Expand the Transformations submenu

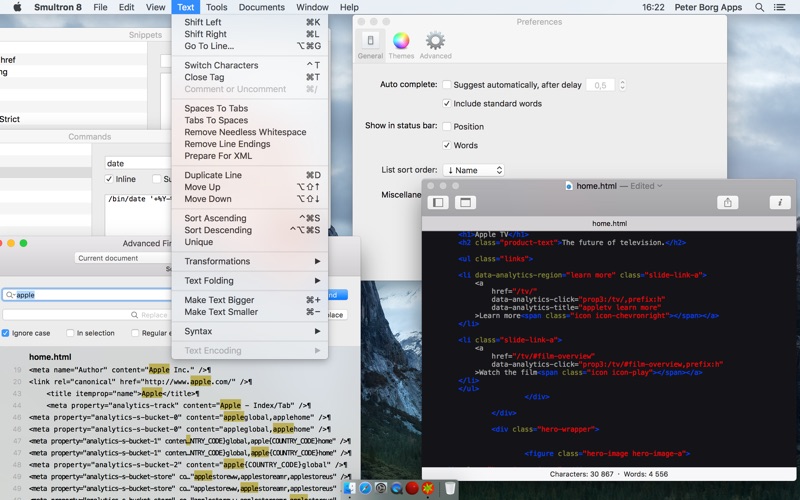tap(250, 261)
